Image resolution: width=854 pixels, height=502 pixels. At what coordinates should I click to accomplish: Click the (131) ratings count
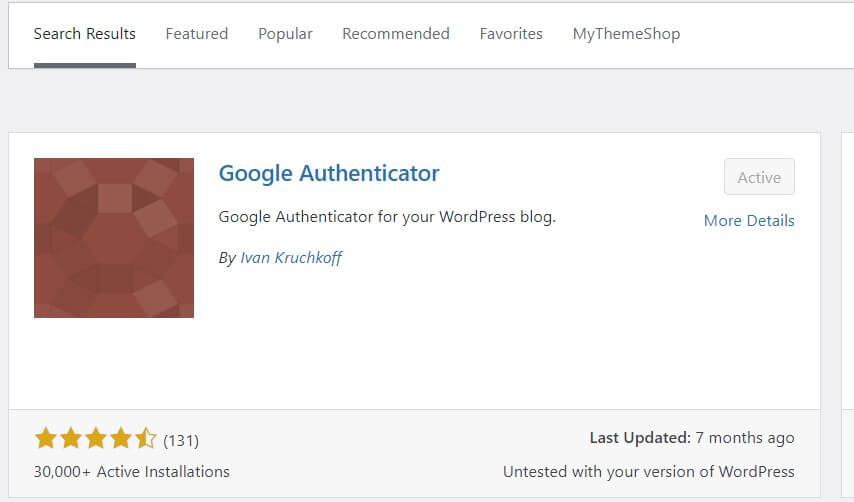coord(181,440)
